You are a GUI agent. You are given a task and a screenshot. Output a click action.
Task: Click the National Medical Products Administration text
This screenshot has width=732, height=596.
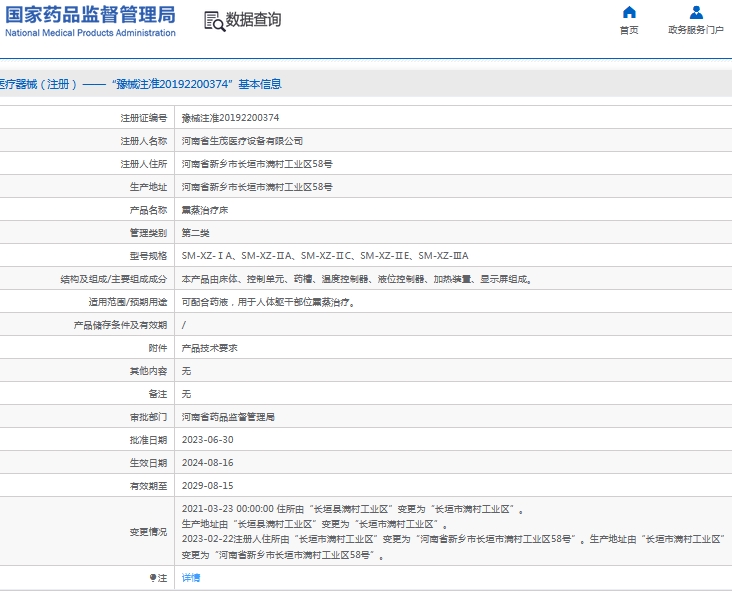pos(90,33)
